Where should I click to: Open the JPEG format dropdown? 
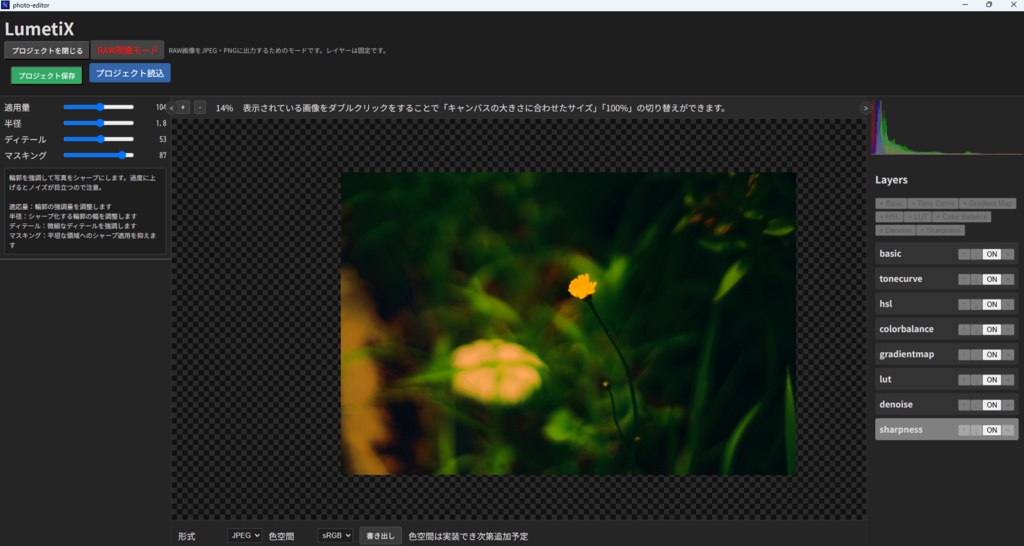pos(244,536)
